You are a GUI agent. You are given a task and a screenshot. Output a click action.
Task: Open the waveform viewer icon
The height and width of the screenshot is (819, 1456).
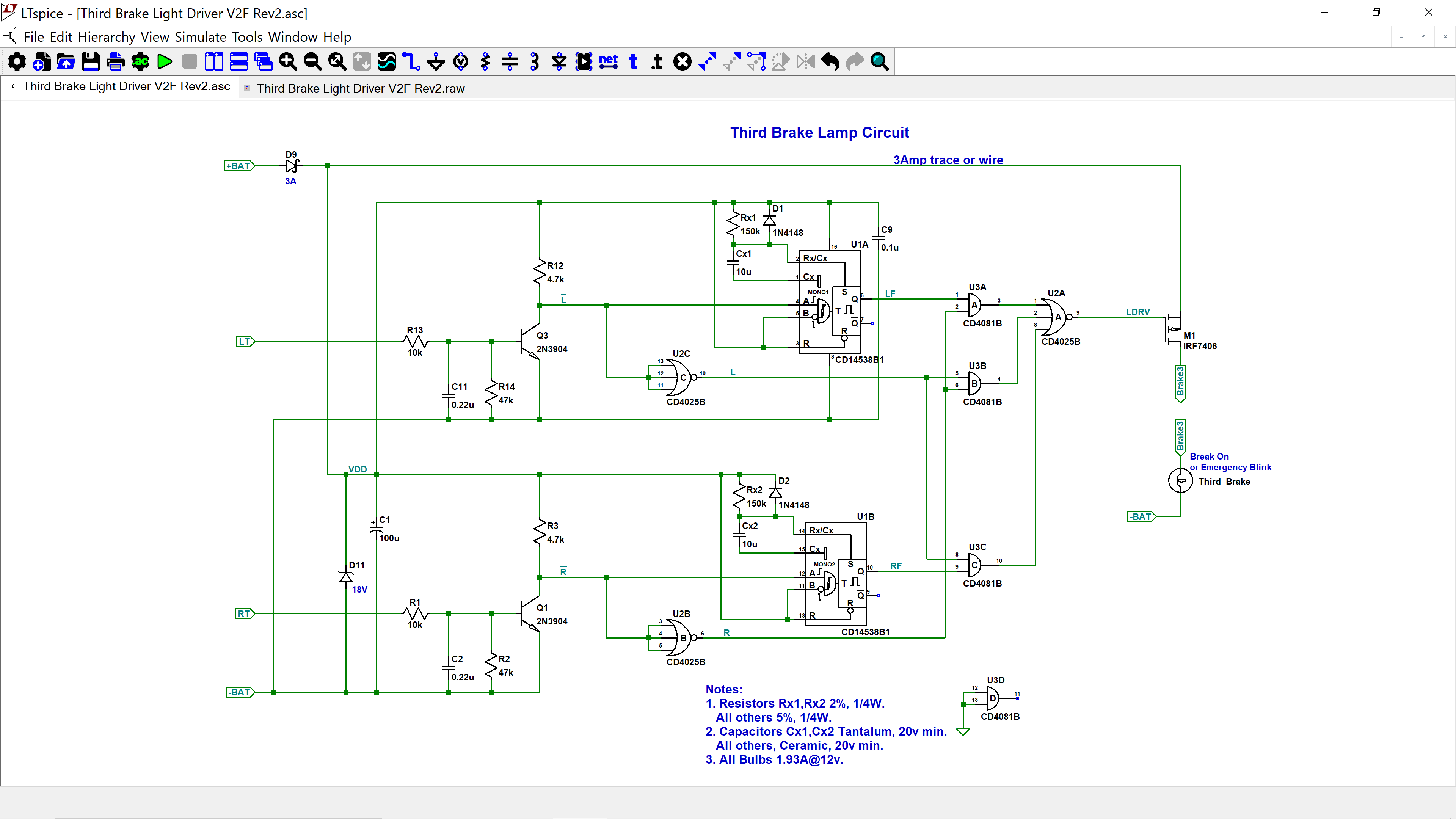(x=387, y=61)
